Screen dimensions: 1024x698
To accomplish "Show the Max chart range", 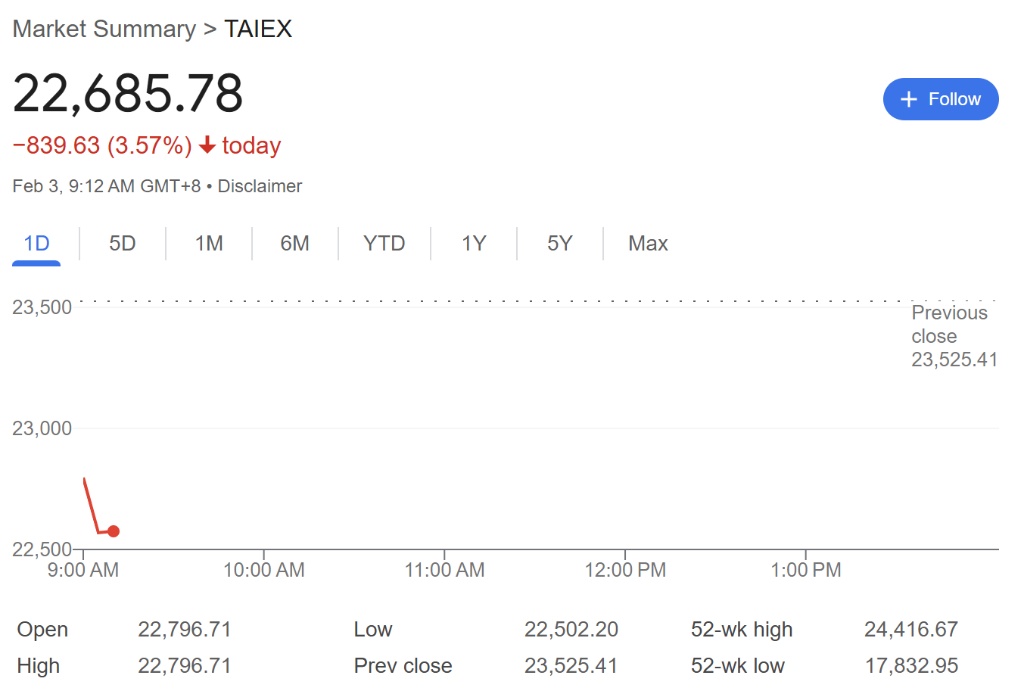I will [x=648, y=244].
